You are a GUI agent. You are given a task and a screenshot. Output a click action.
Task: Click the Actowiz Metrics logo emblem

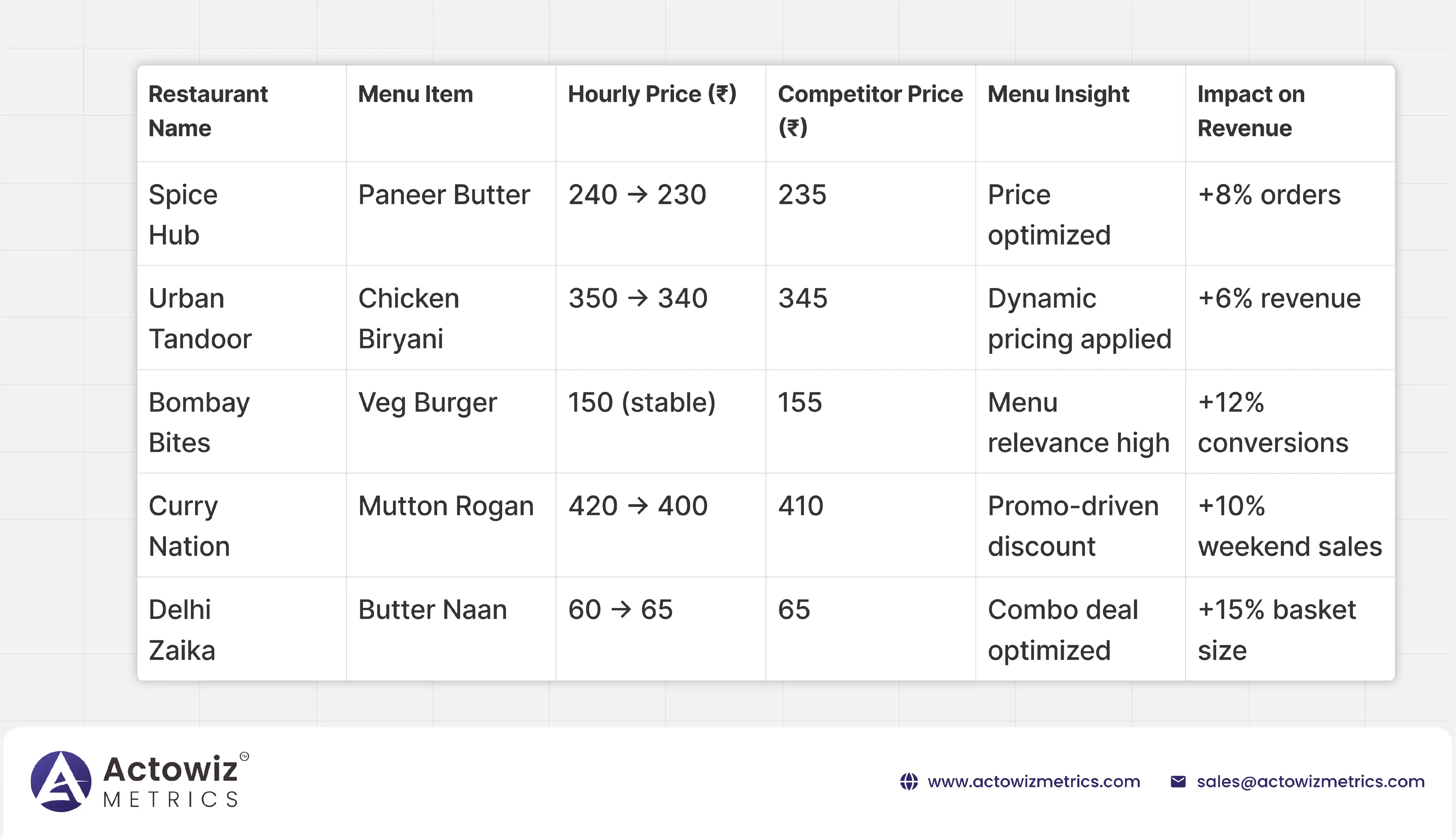61,781
